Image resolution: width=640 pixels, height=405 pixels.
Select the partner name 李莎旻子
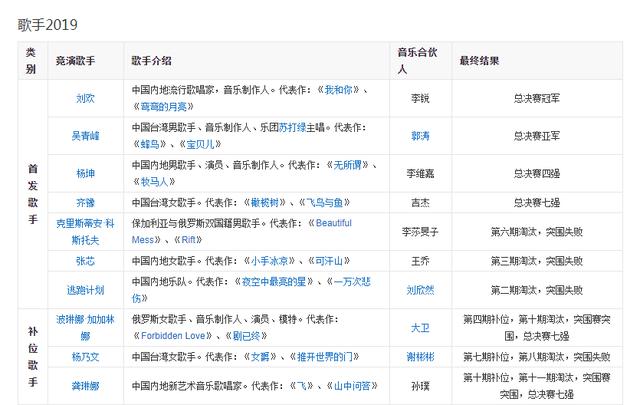click(x=420, y=232)
